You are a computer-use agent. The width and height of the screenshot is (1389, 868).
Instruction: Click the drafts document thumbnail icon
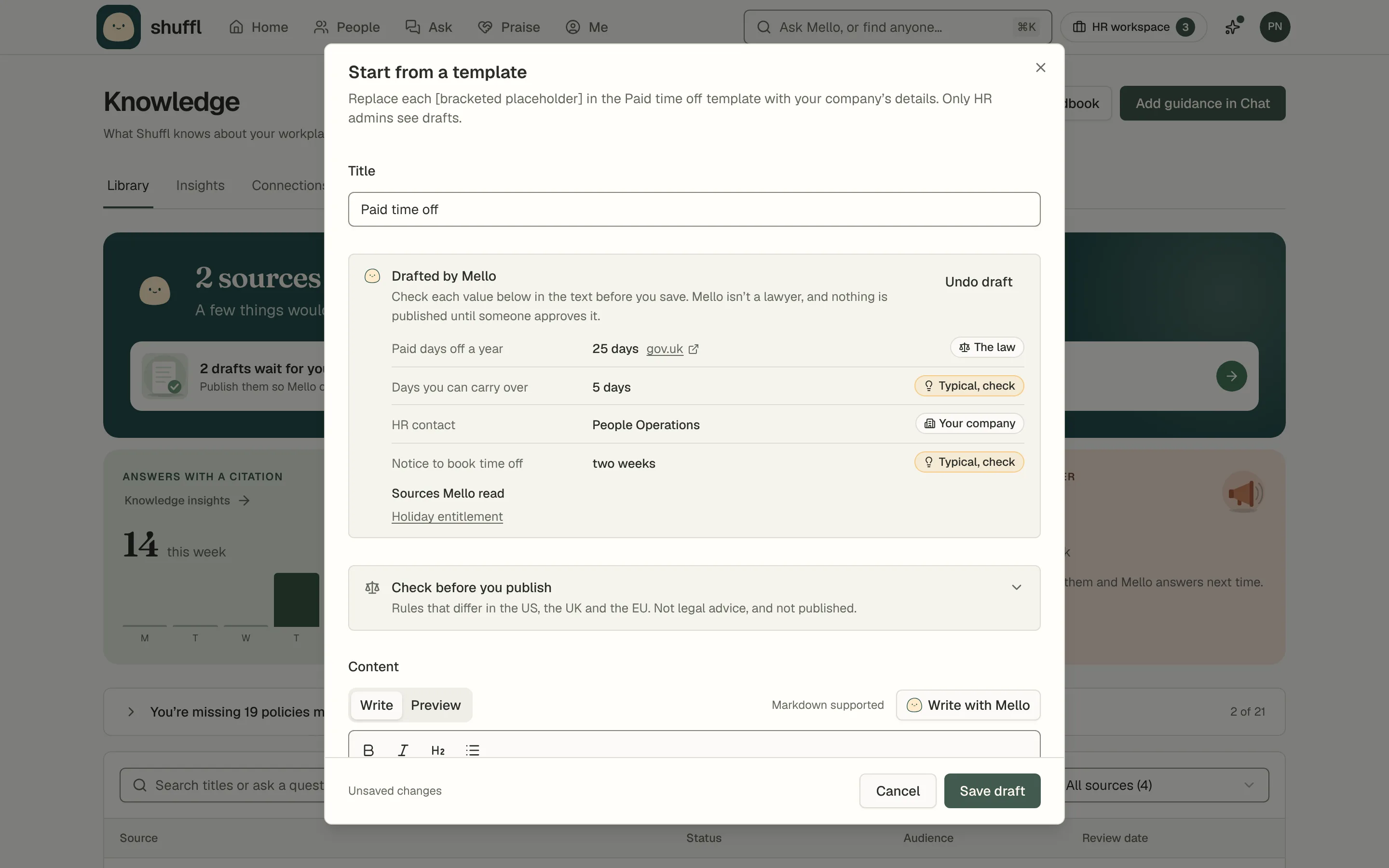coord(165,376)
